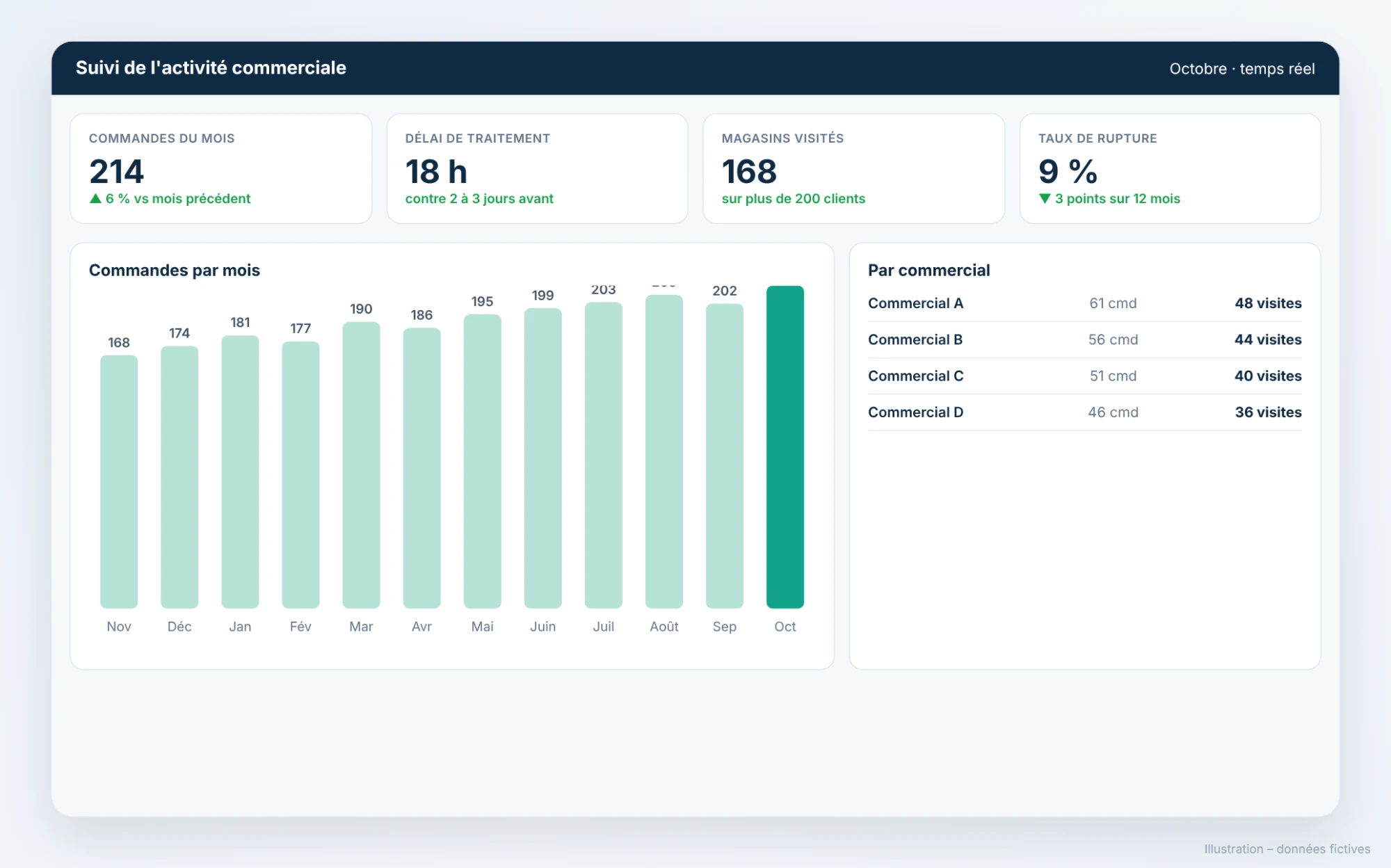Click the '40 visites' value
This screenshot has width=1391, height=868.
[x=1268, y=376]
